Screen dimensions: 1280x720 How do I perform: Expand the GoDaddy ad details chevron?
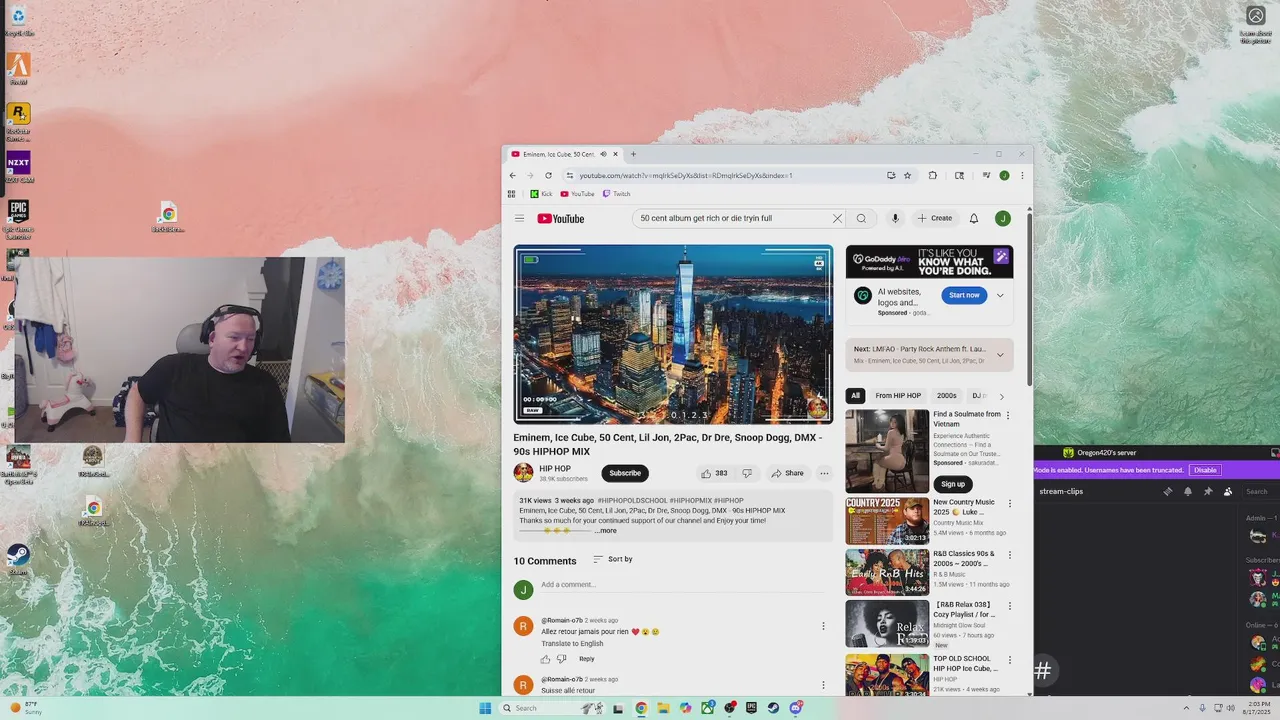click(x=999, y=295)
